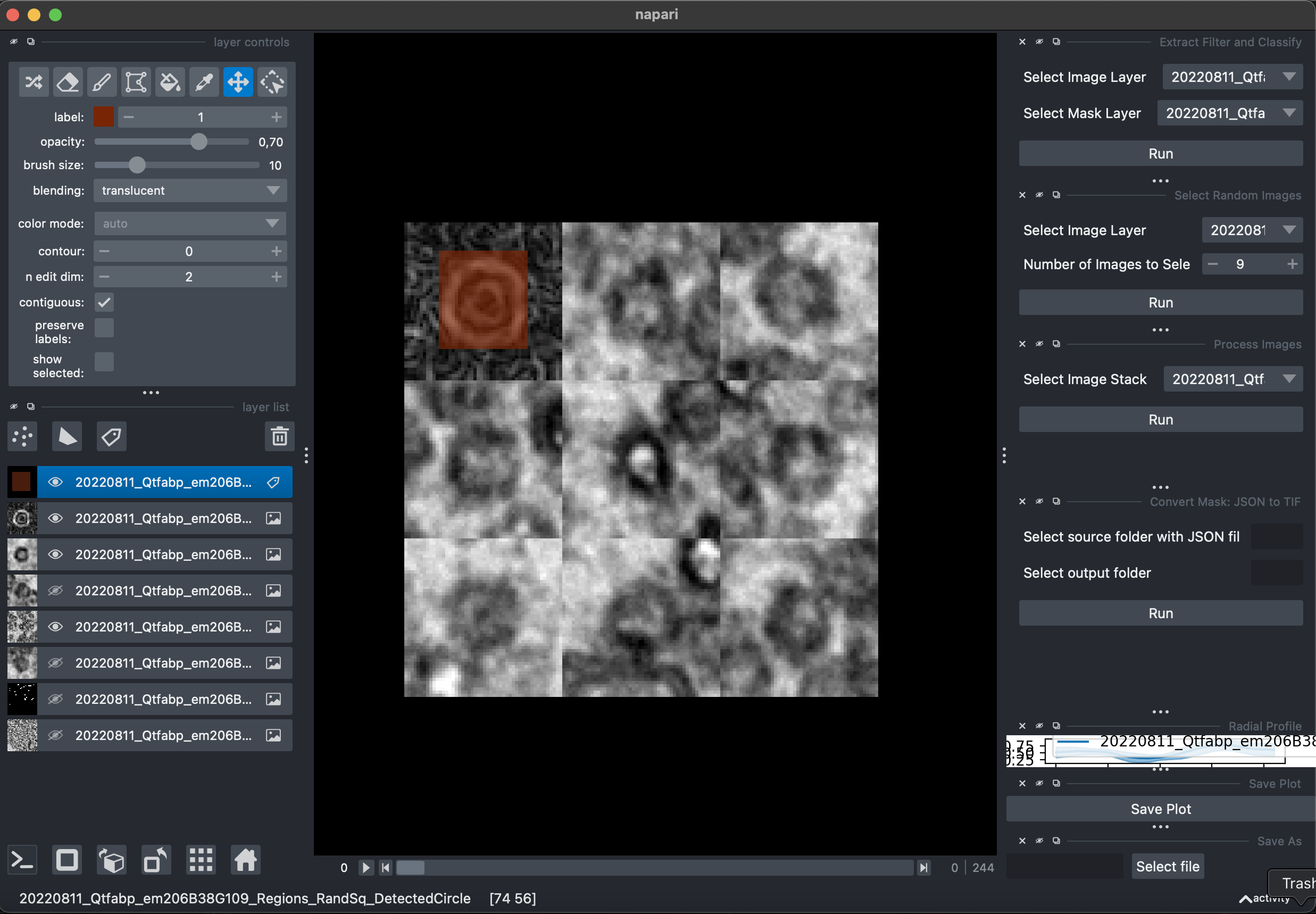Open the color mode dropdown
This screenshot has width=1316, height=914.
point(190,223)
